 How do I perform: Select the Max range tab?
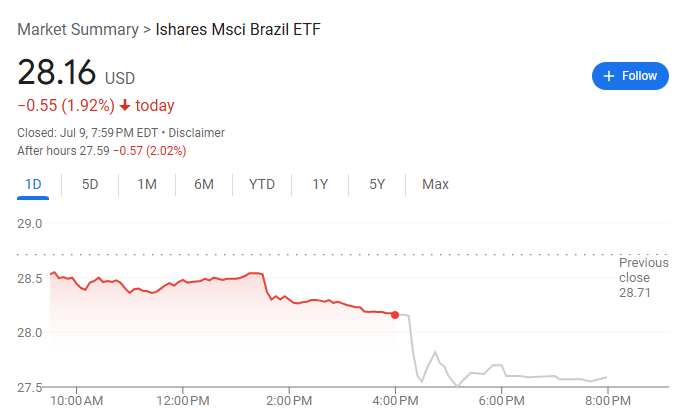435,184
